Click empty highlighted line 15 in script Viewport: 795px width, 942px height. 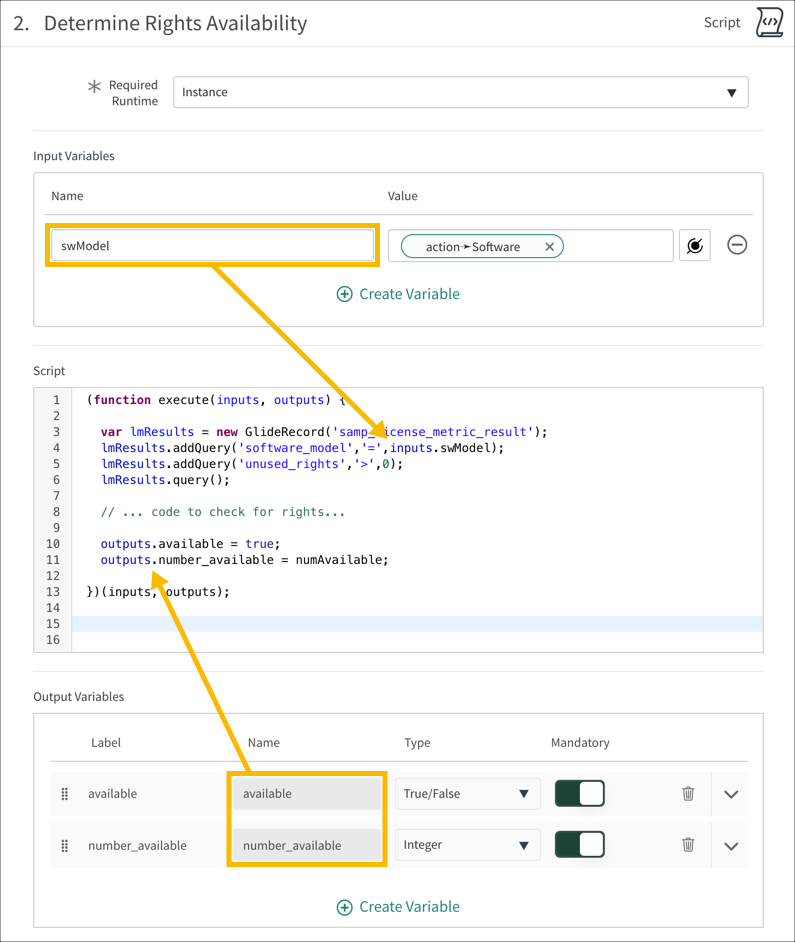click(417, 624)
